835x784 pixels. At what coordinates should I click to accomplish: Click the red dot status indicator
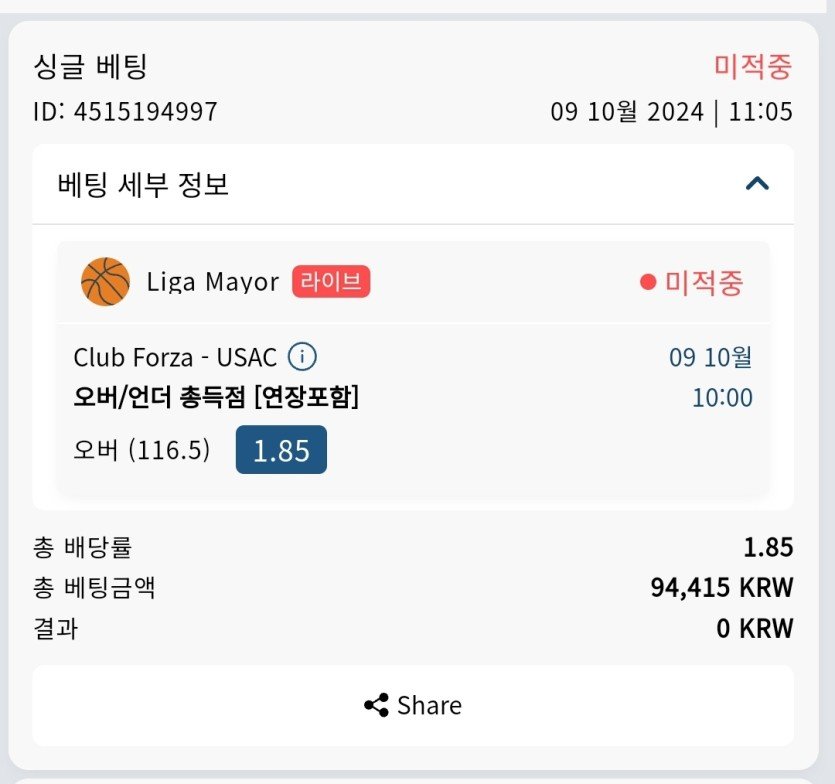648,283
